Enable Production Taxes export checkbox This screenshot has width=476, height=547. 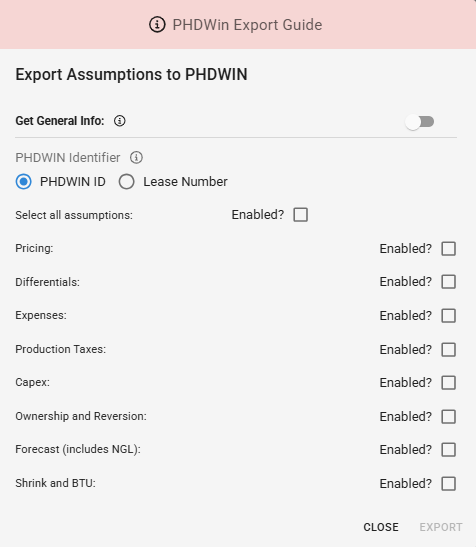pos(448,349)
